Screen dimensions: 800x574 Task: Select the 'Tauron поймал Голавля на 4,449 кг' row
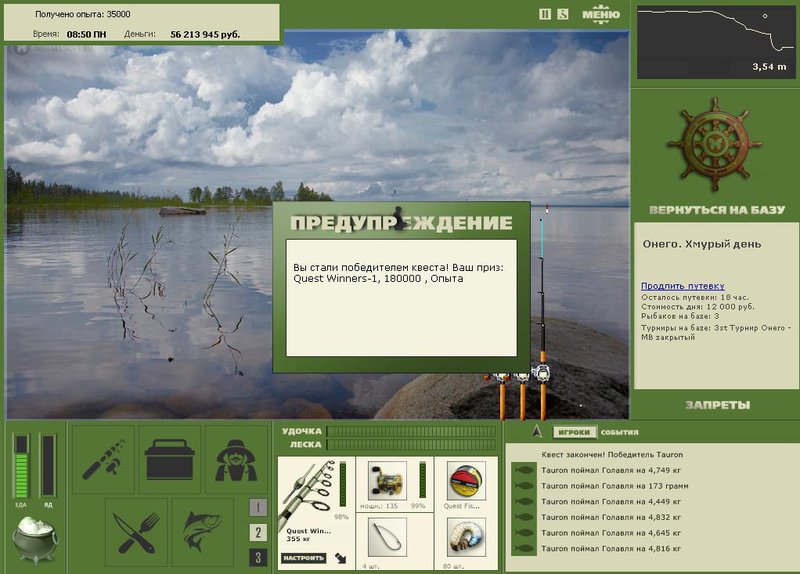(611, 502)
